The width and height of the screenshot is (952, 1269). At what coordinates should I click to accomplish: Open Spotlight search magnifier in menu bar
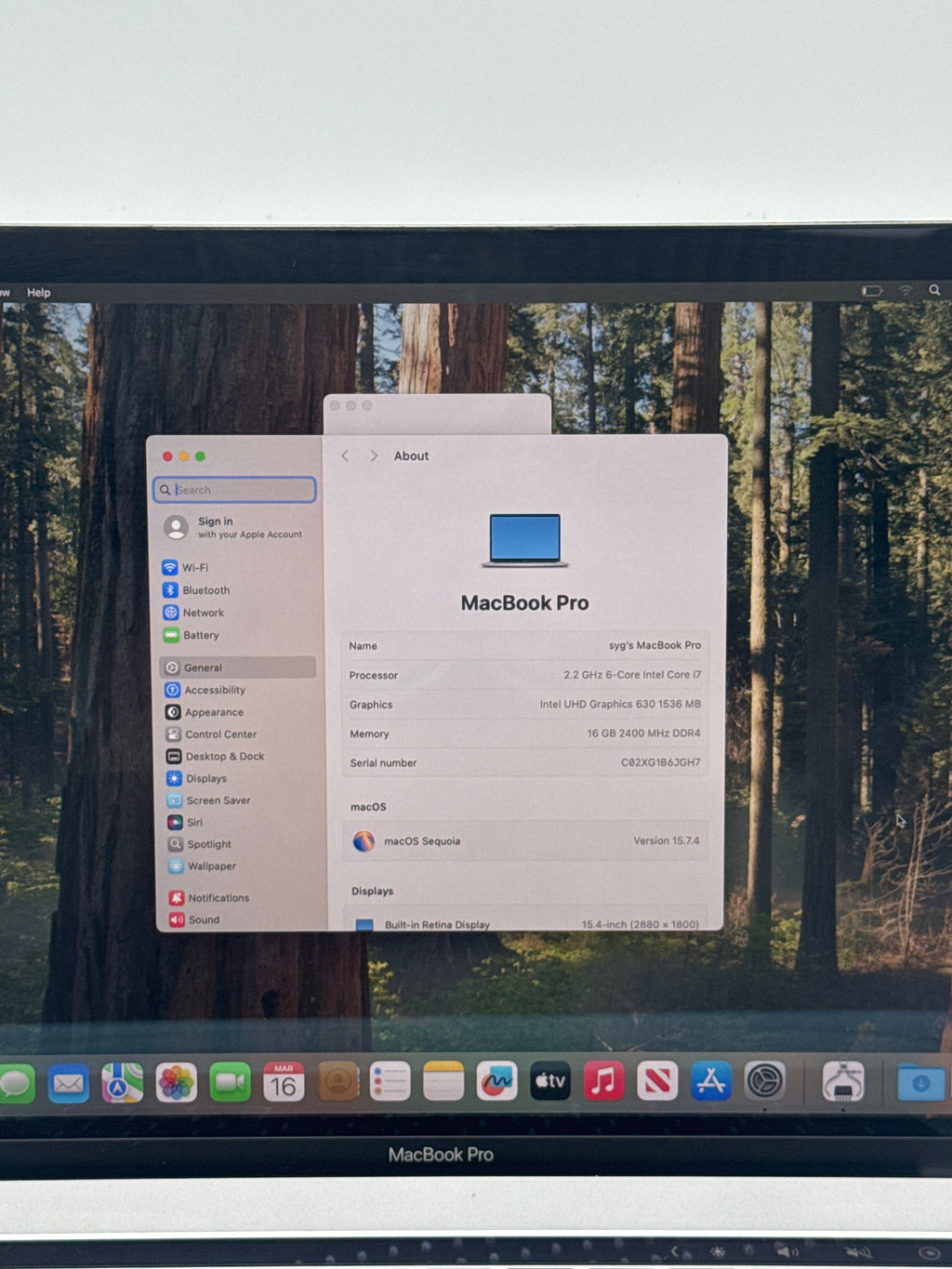(x=934, y=290)
